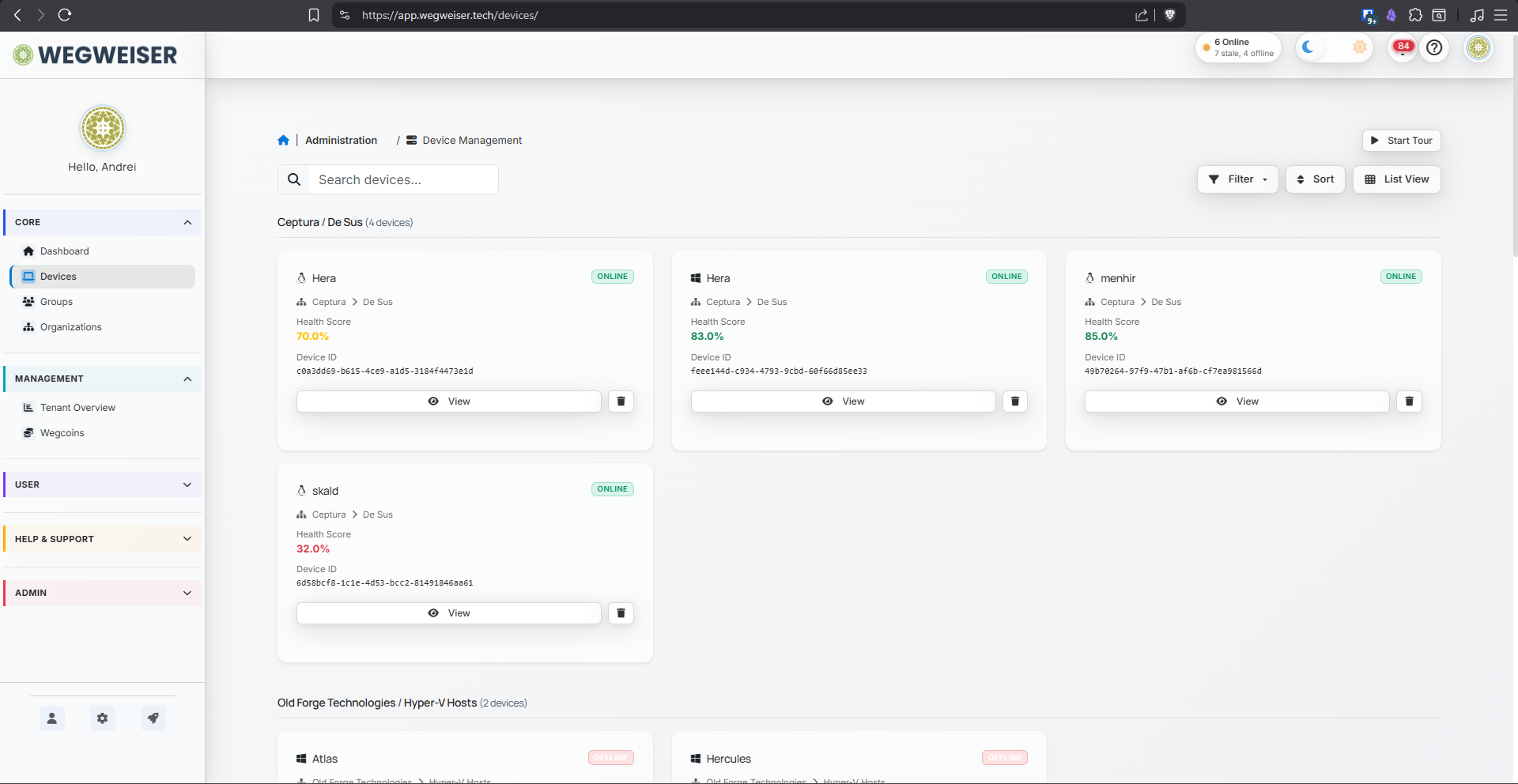The height and width of the screenshot is (784, 1518).
Task: Click the Start Tour button
Action: [1401, 141]
